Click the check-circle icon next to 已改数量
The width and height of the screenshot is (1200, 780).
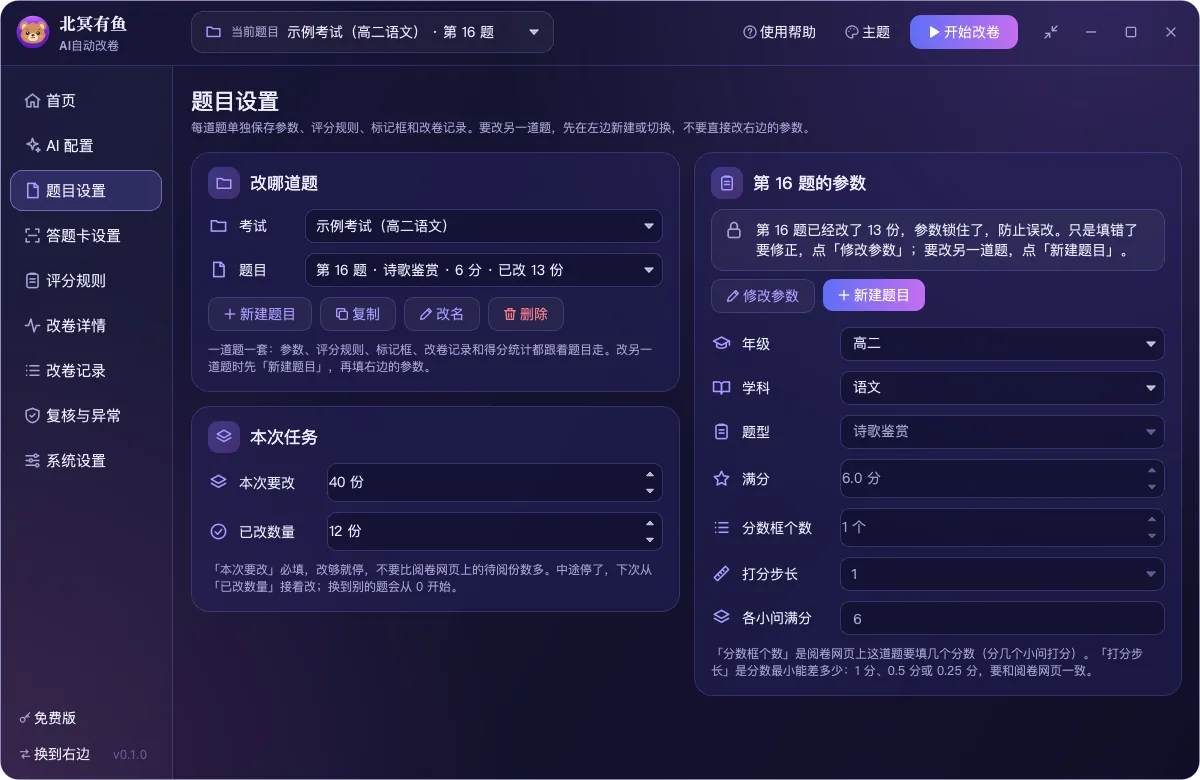(x=218, y=532)
